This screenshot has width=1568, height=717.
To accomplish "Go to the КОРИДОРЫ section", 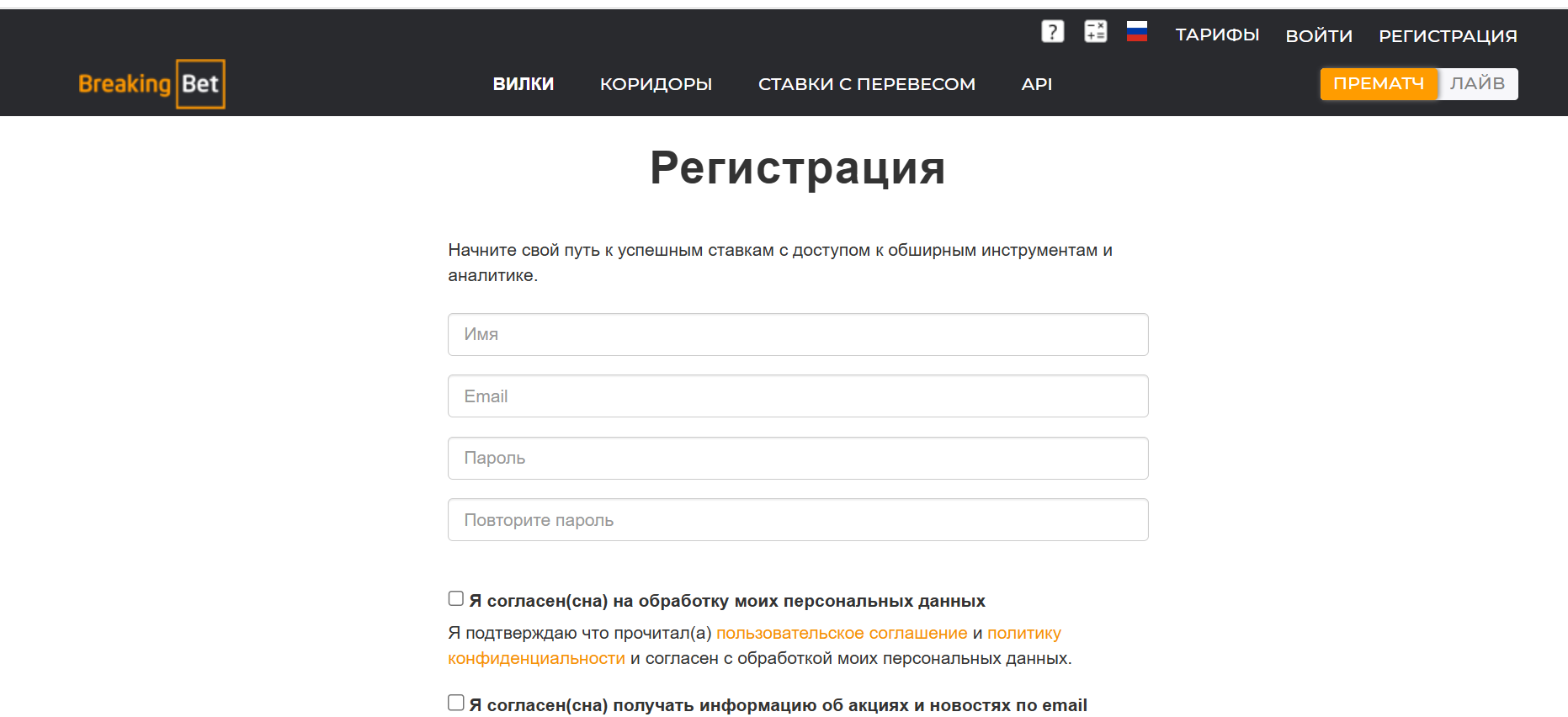I will pyautogui.click(x=656, y=84).
